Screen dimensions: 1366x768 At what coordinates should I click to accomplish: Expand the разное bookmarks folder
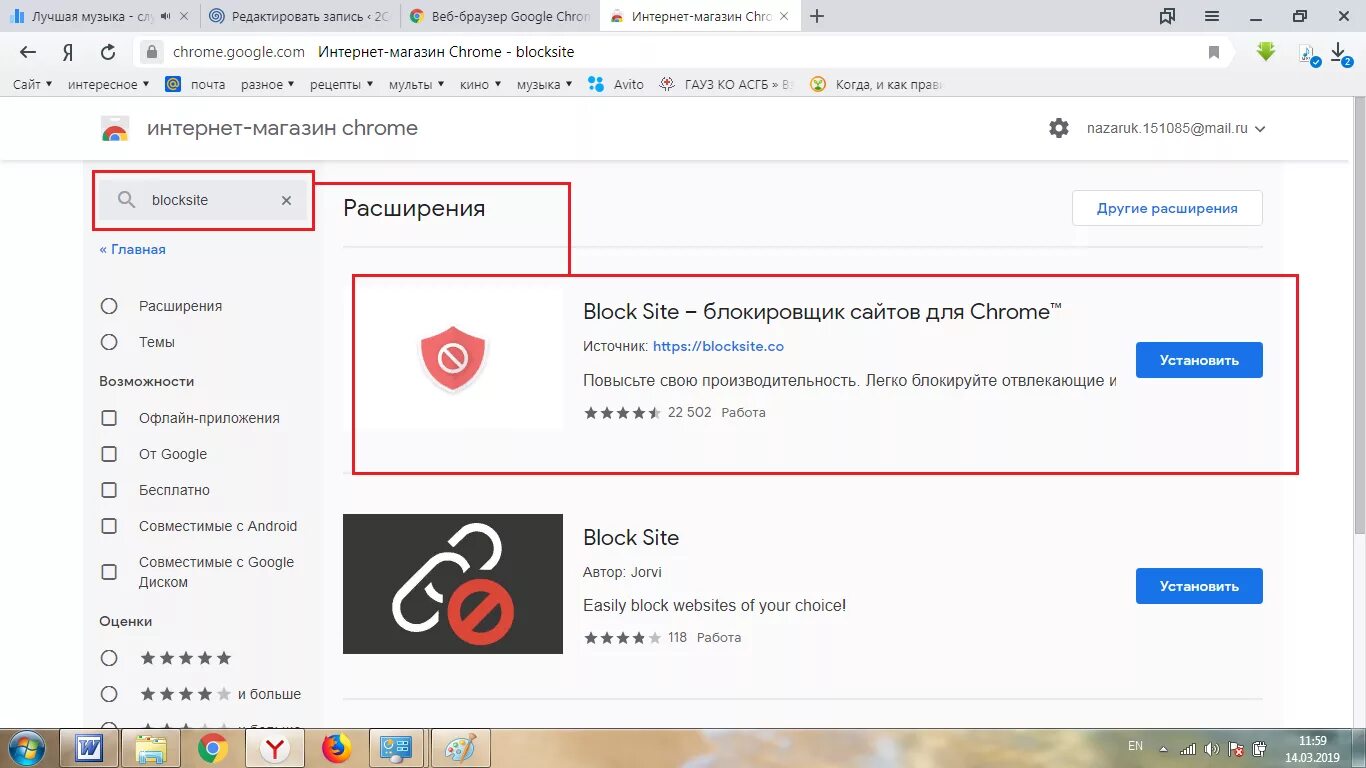(x=267, y=84)
